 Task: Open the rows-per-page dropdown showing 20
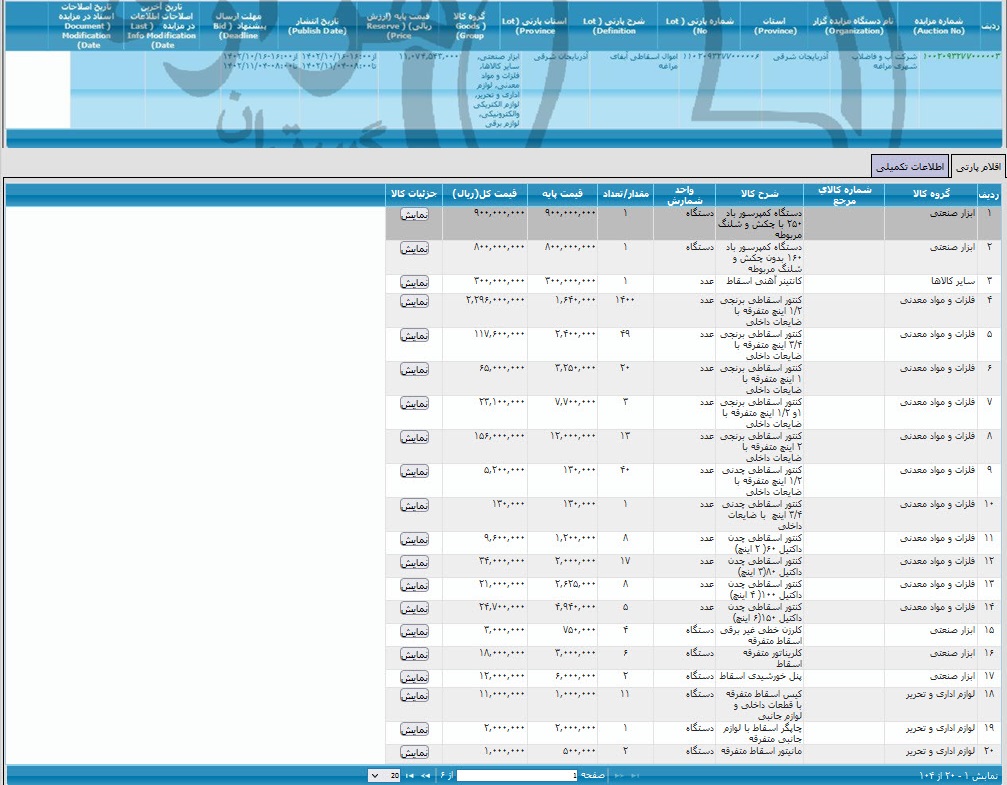380,775
